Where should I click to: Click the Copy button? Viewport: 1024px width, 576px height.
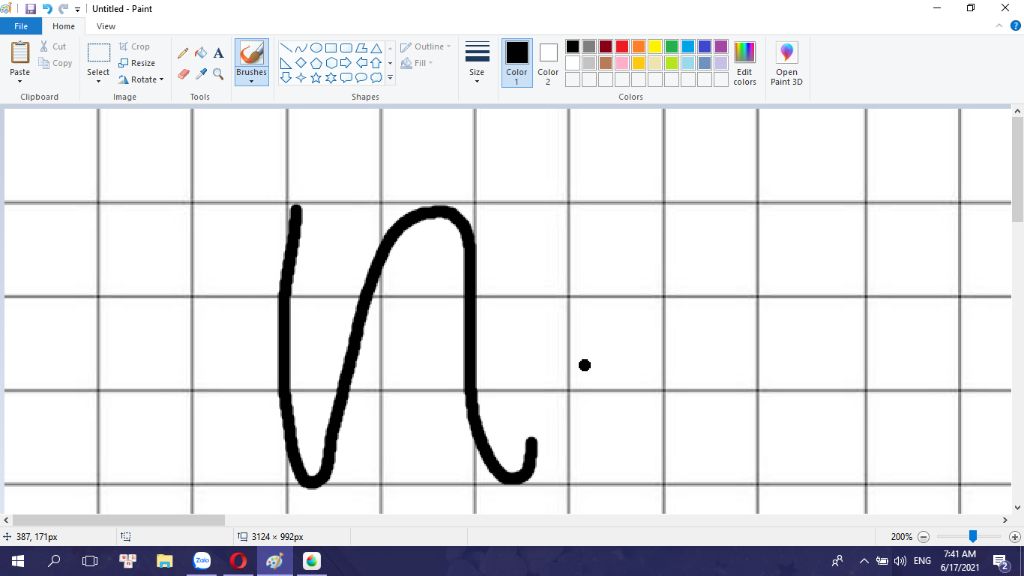point(55,63)
